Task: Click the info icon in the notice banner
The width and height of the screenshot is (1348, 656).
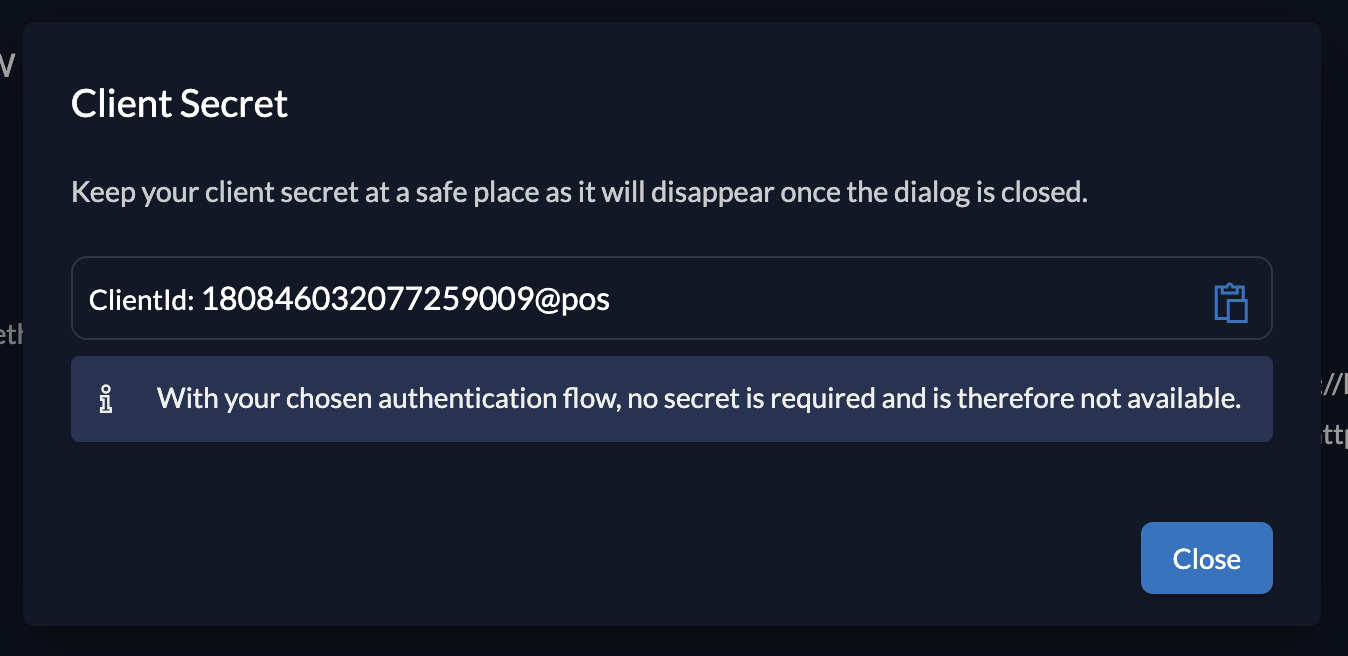Action: [x=107, y=399]
